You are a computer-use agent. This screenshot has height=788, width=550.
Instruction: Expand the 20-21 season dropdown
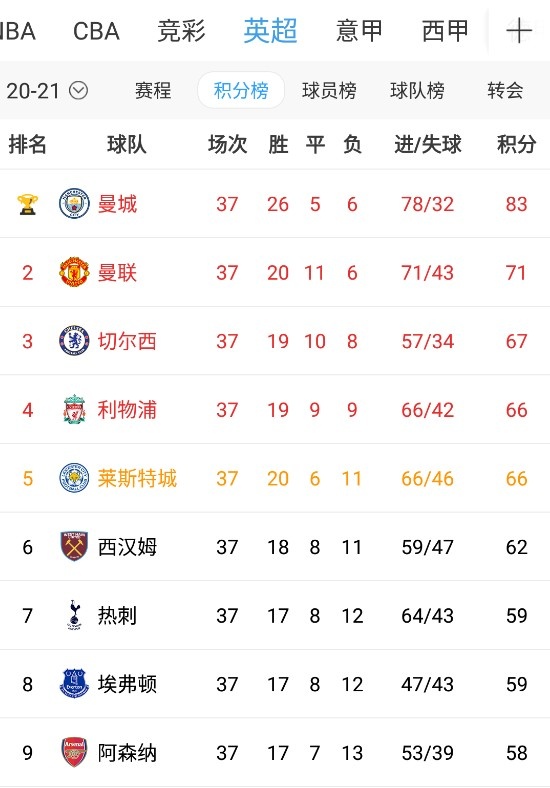[47, 91]
